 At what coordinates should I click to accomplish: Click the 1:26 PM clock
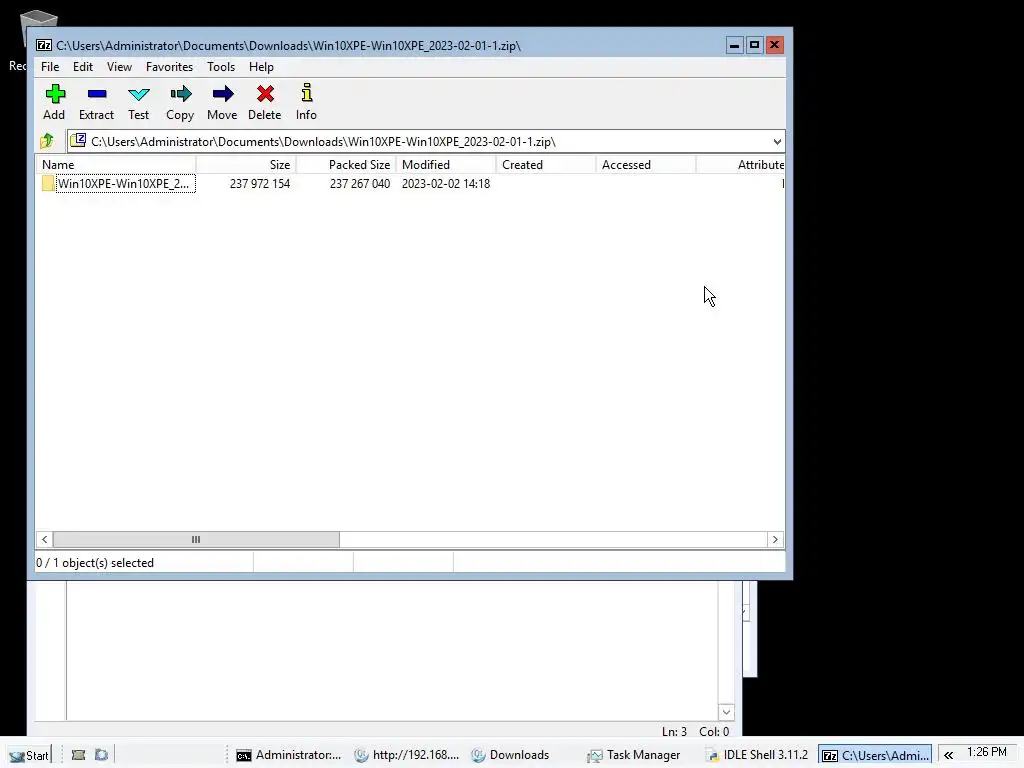pos(987,752)
